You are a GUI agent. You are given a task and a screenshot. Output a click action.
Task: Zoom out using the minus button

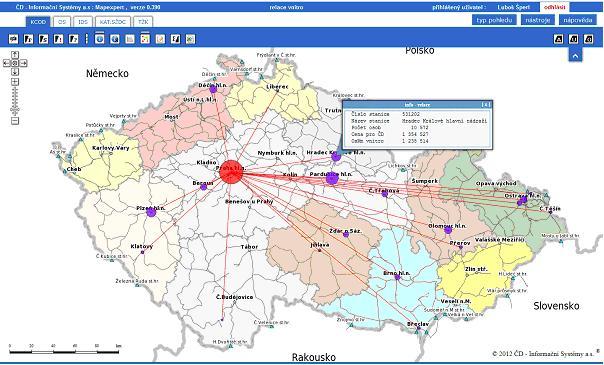(15, 121)
